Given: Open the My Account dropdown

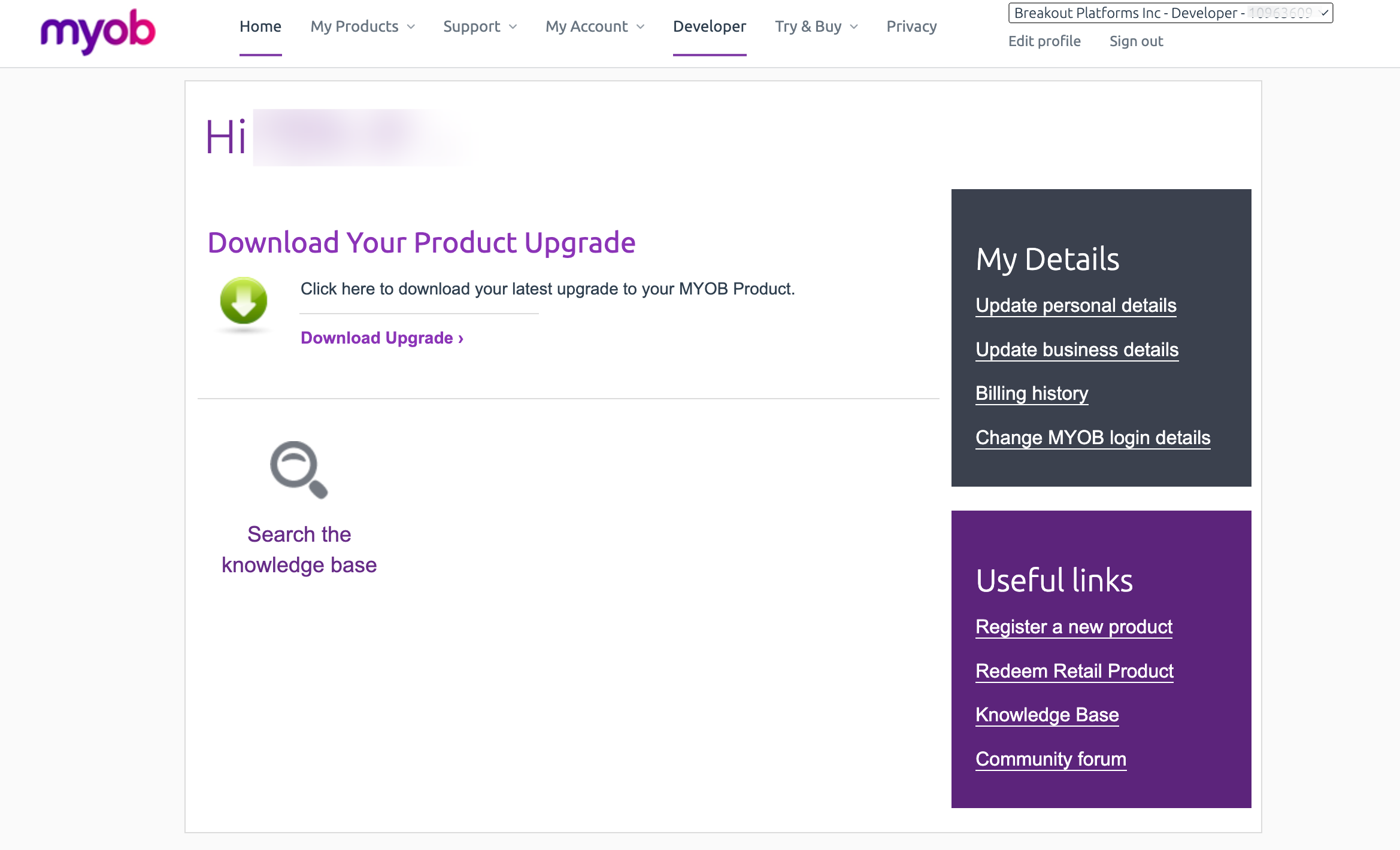Looking at the screenshot, I should coord(595,26).
